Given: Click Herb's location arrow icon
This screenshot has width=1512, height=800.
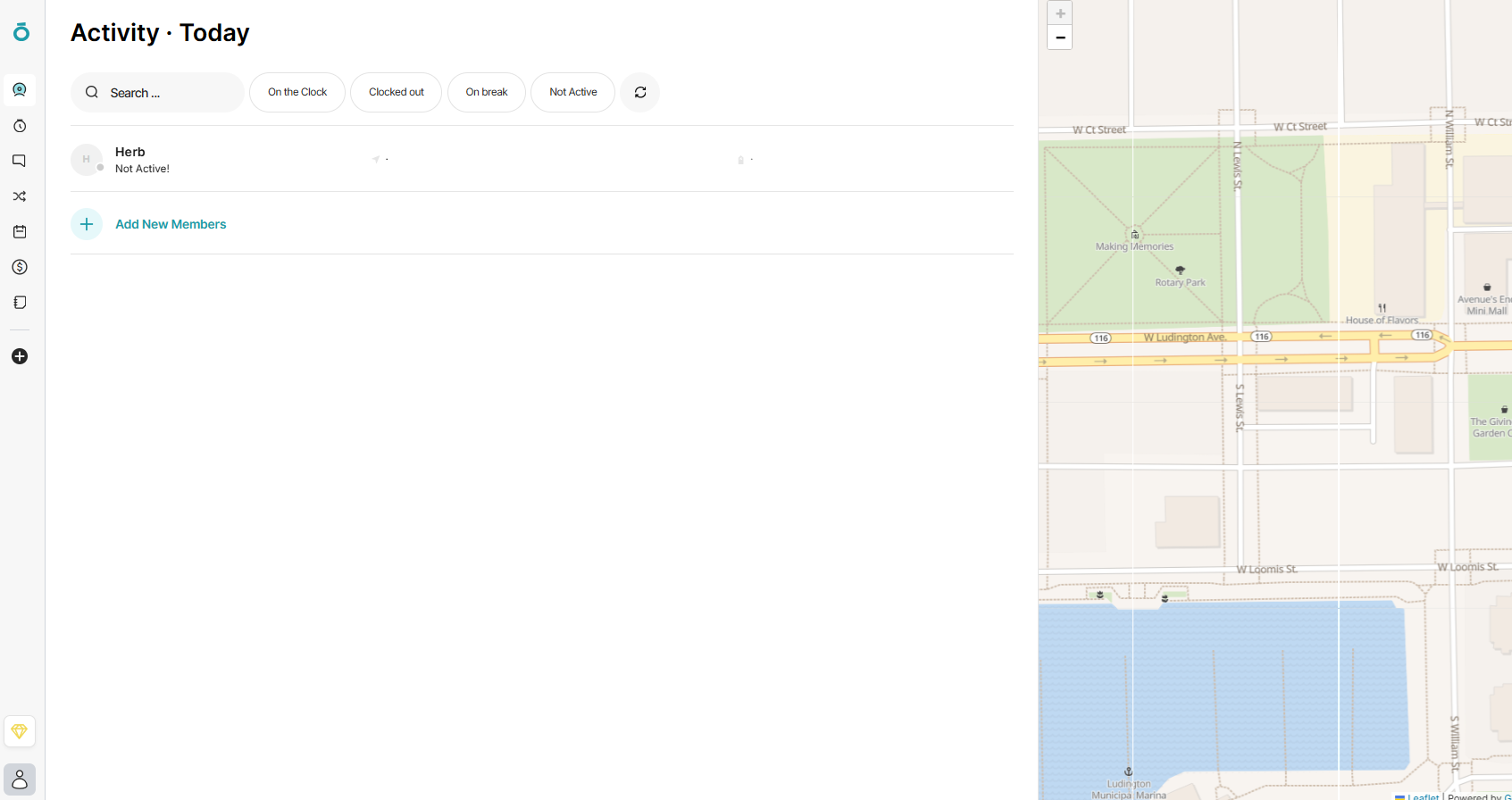Looking at the screenshot, I should [376, 159].
